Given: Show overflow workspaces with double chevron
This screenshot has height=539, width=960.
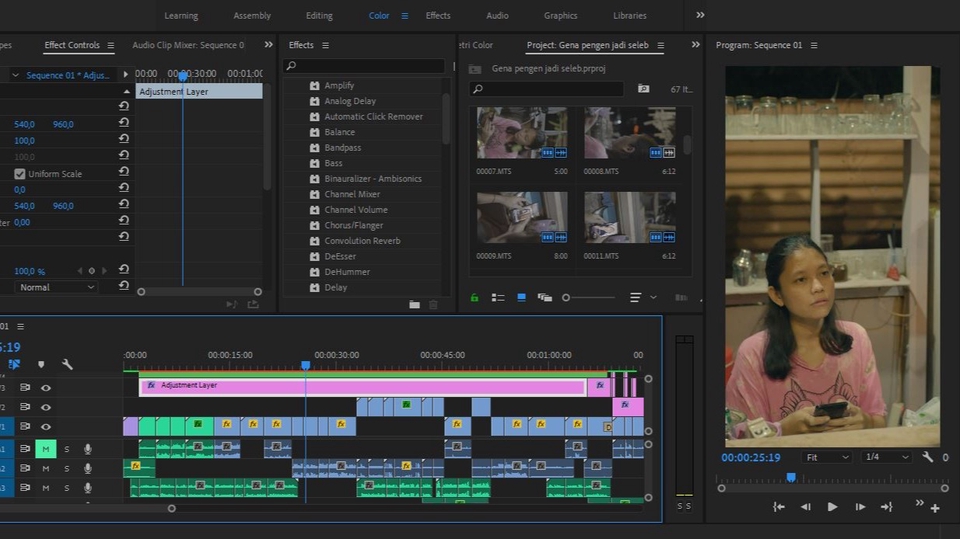Looking at the screenshot, I should pyautogui.click(x=700, y=15).
